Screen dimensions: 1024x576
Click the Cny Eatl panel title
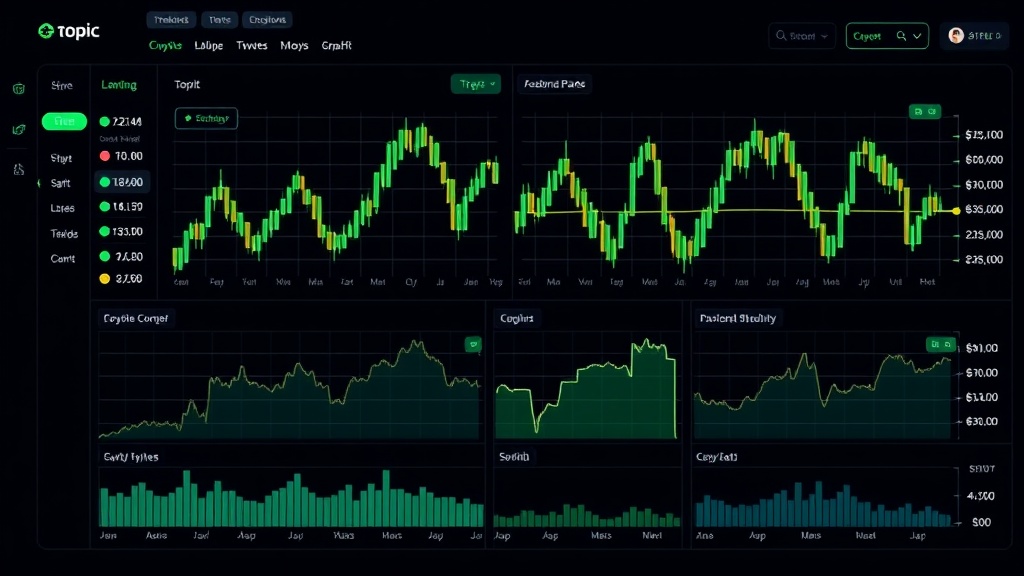(x=716, y=456)
